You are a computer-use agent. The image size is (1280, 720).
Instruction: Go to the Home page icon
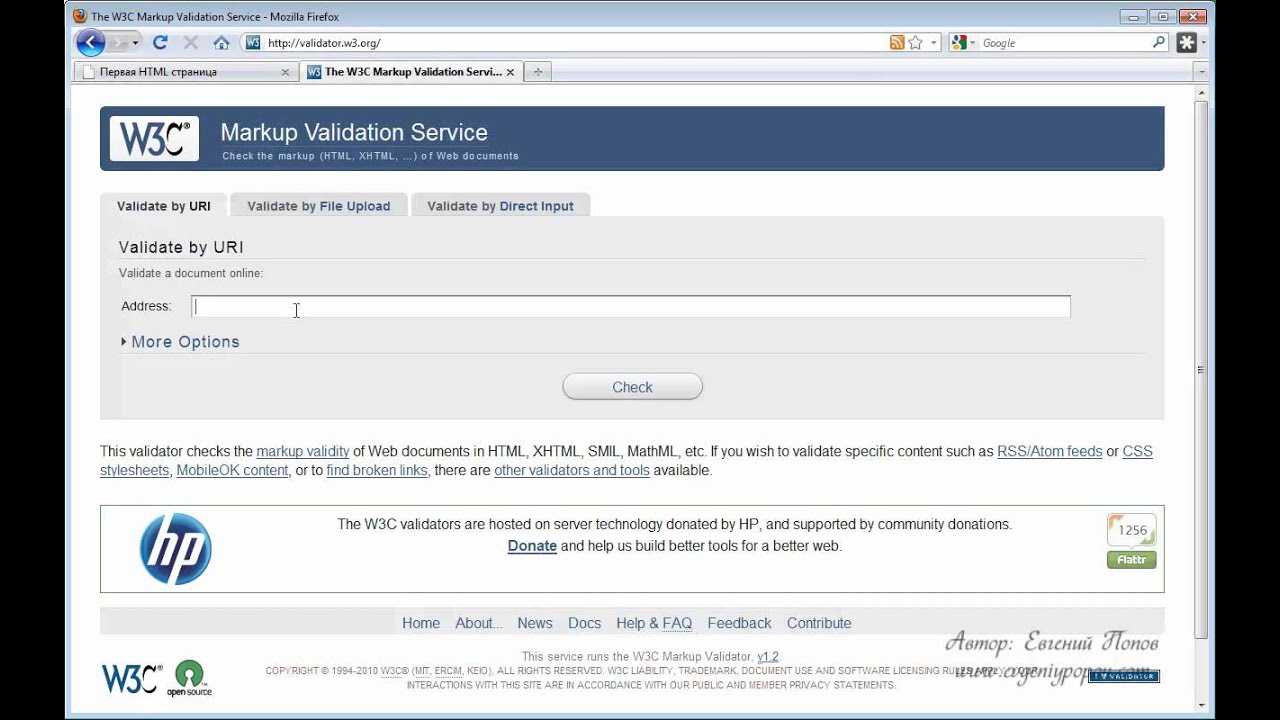point(221,43)
